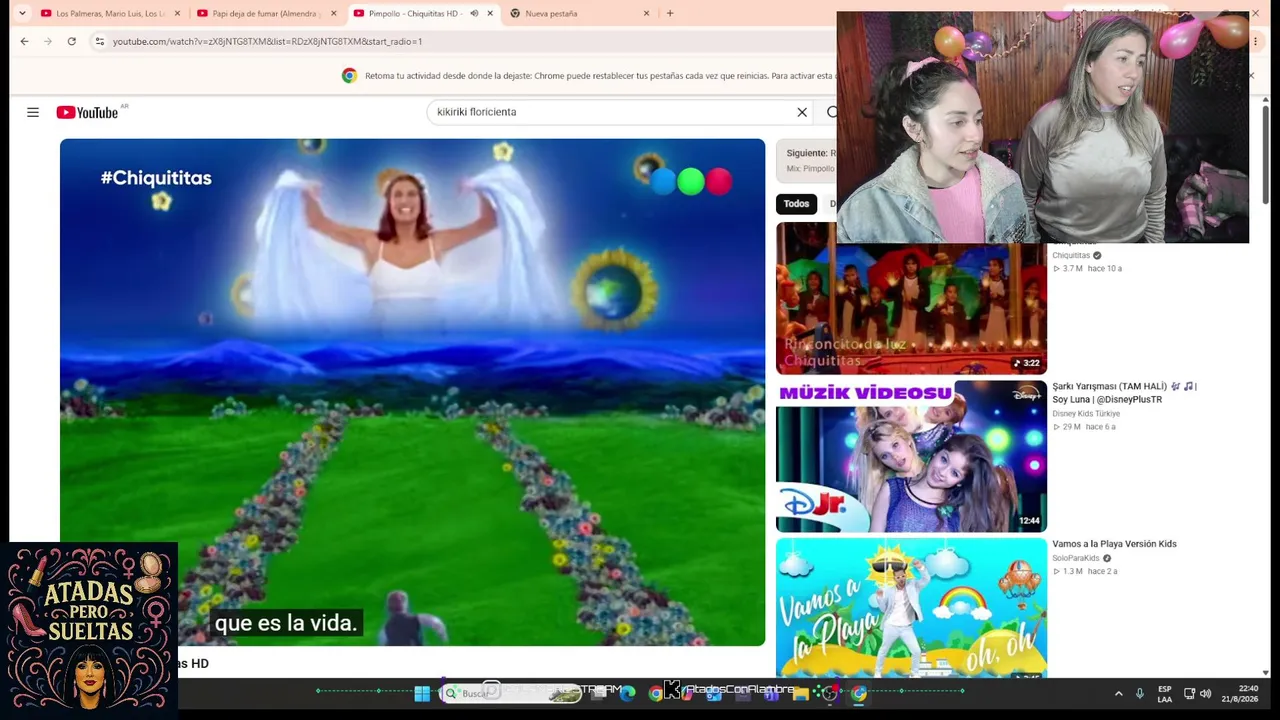The width and height of the screenshot is (1280, 720).
Task: Open the Vamos a la Playa thumbnail
Action: coord(911,608)
